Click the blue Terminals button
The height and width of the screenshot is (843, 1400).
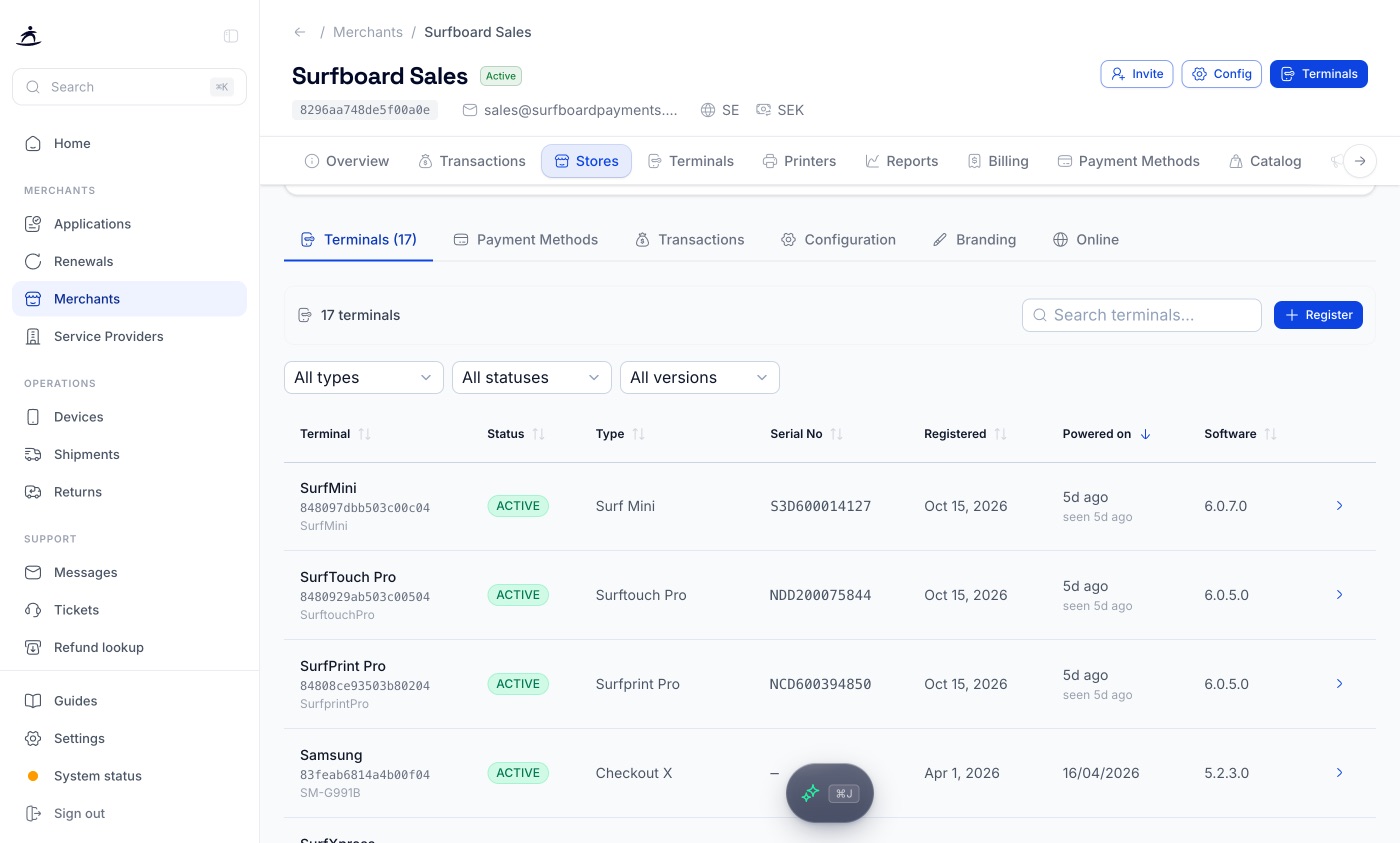coord(1319,74)
